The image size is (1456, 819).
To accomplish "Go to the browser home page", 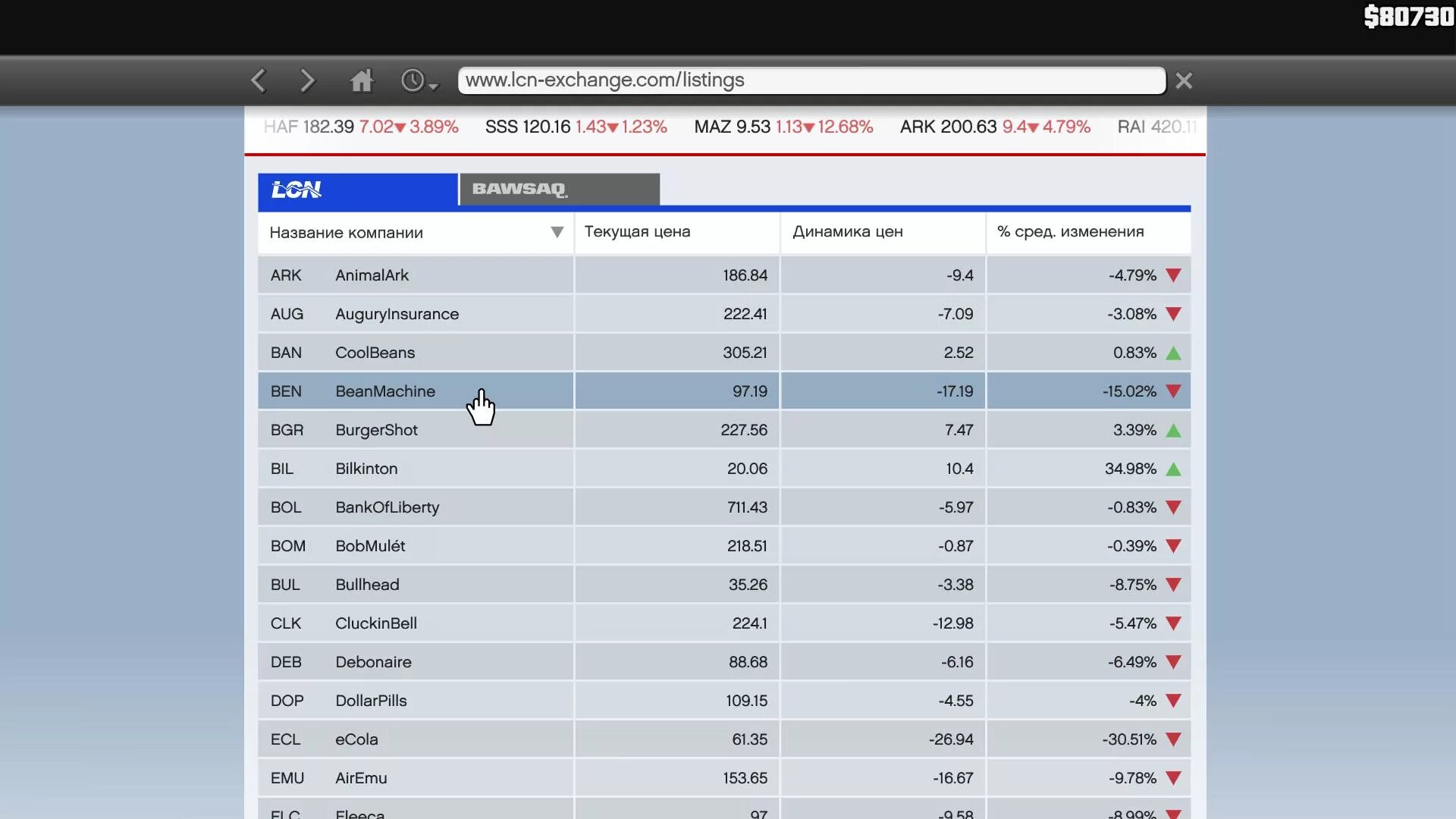I will tap(362, 80).
